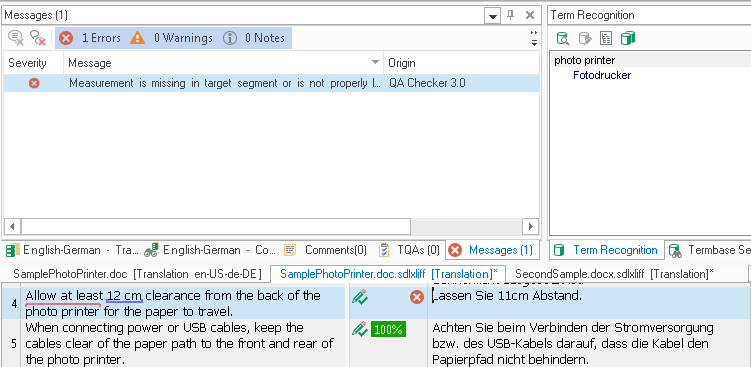Switch to the English-German Translation Results tab
Image resolution: width=751 pixels, height=367 pixels.
72,250
